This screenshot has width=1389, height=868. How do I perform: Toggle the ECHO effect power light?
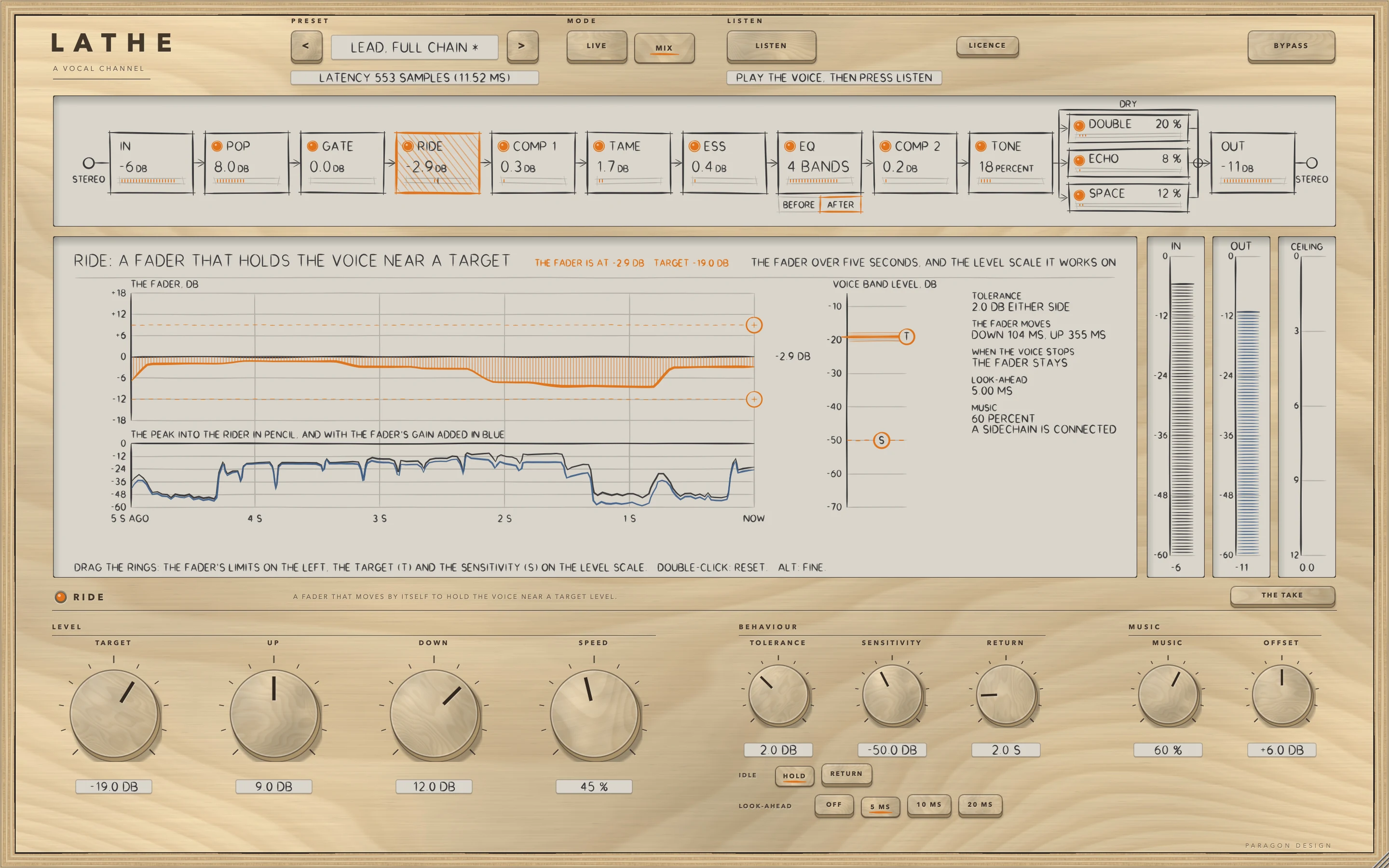(x=1079, y=160)
